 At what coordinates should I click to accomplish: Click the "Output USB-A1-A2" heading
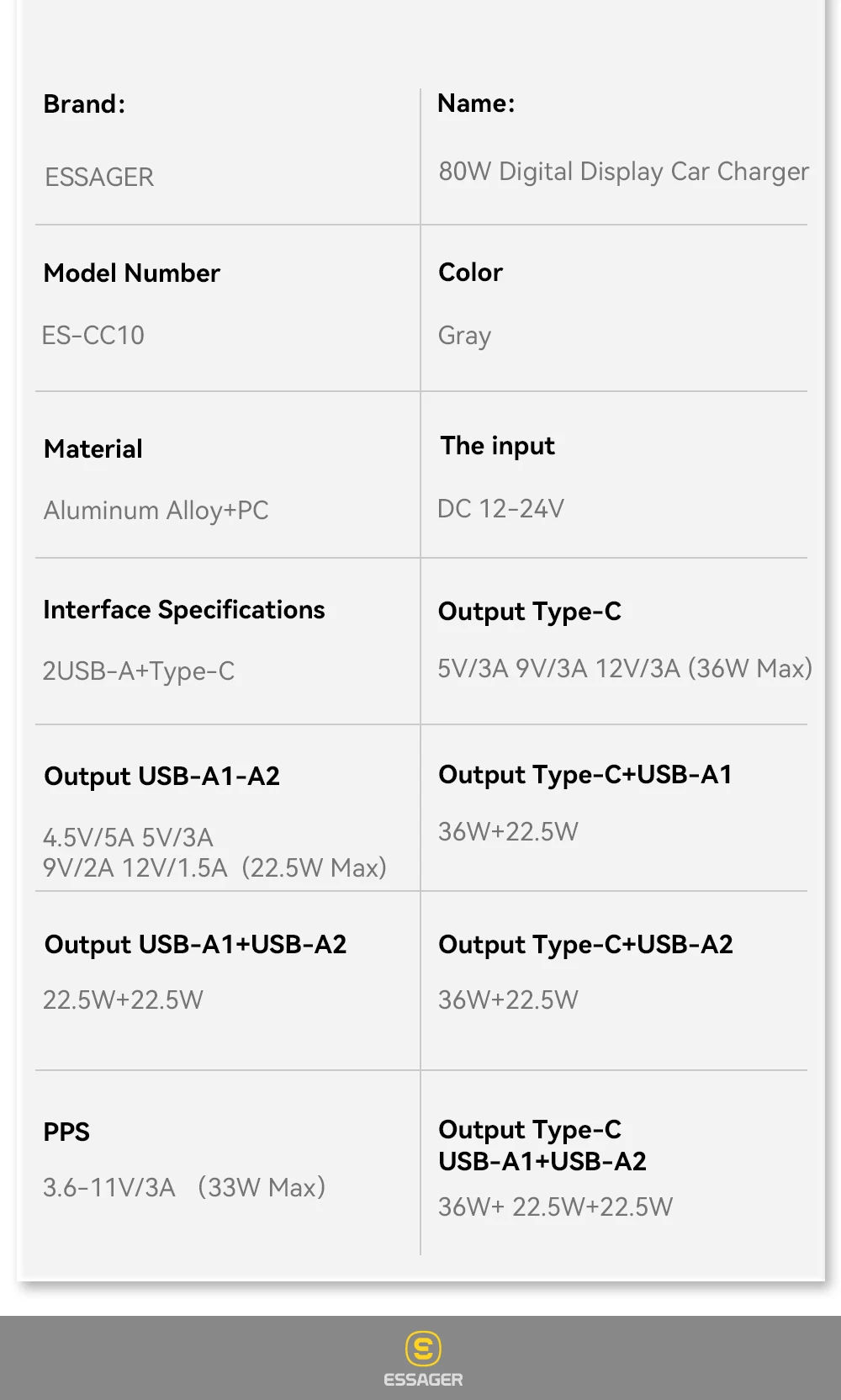pyautogui.click(x=162, y=777)
